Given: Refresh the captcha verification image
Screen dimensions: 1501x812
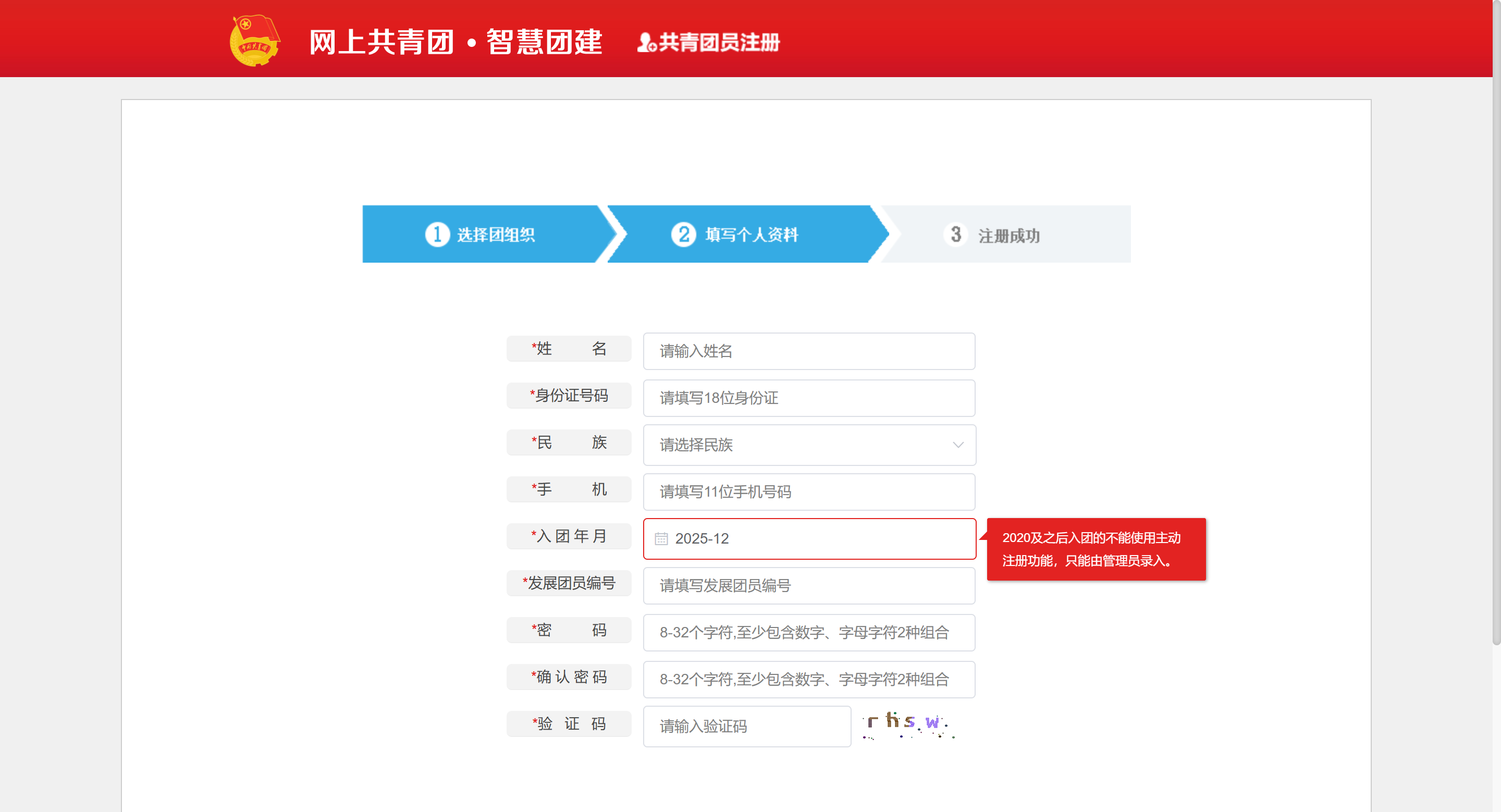Looking at the screenshot, I should [908, 725].
